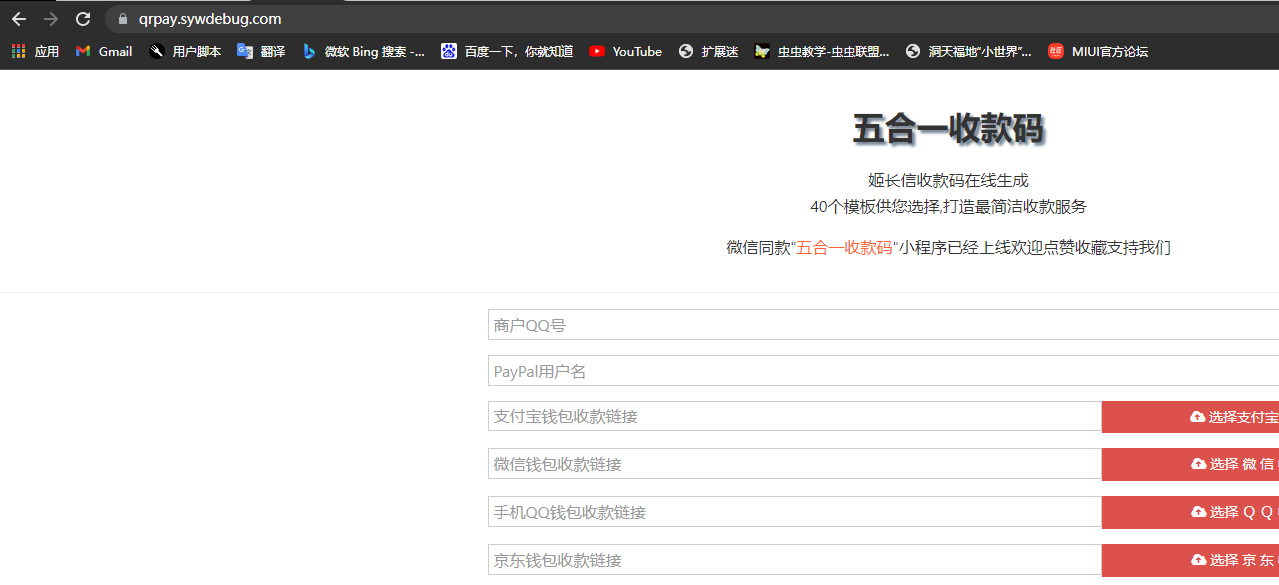Open the 虫虫教学-虫虫联盟 bookmark
1279x585 pixels.
[821, 51]
